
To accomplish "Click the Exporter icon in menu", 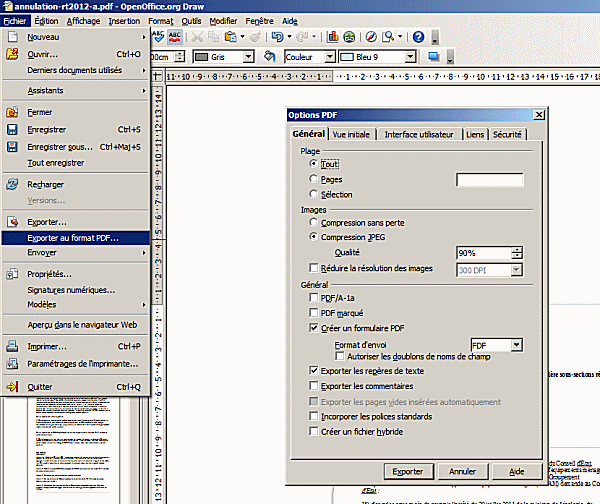I will [x=13, y=222].
